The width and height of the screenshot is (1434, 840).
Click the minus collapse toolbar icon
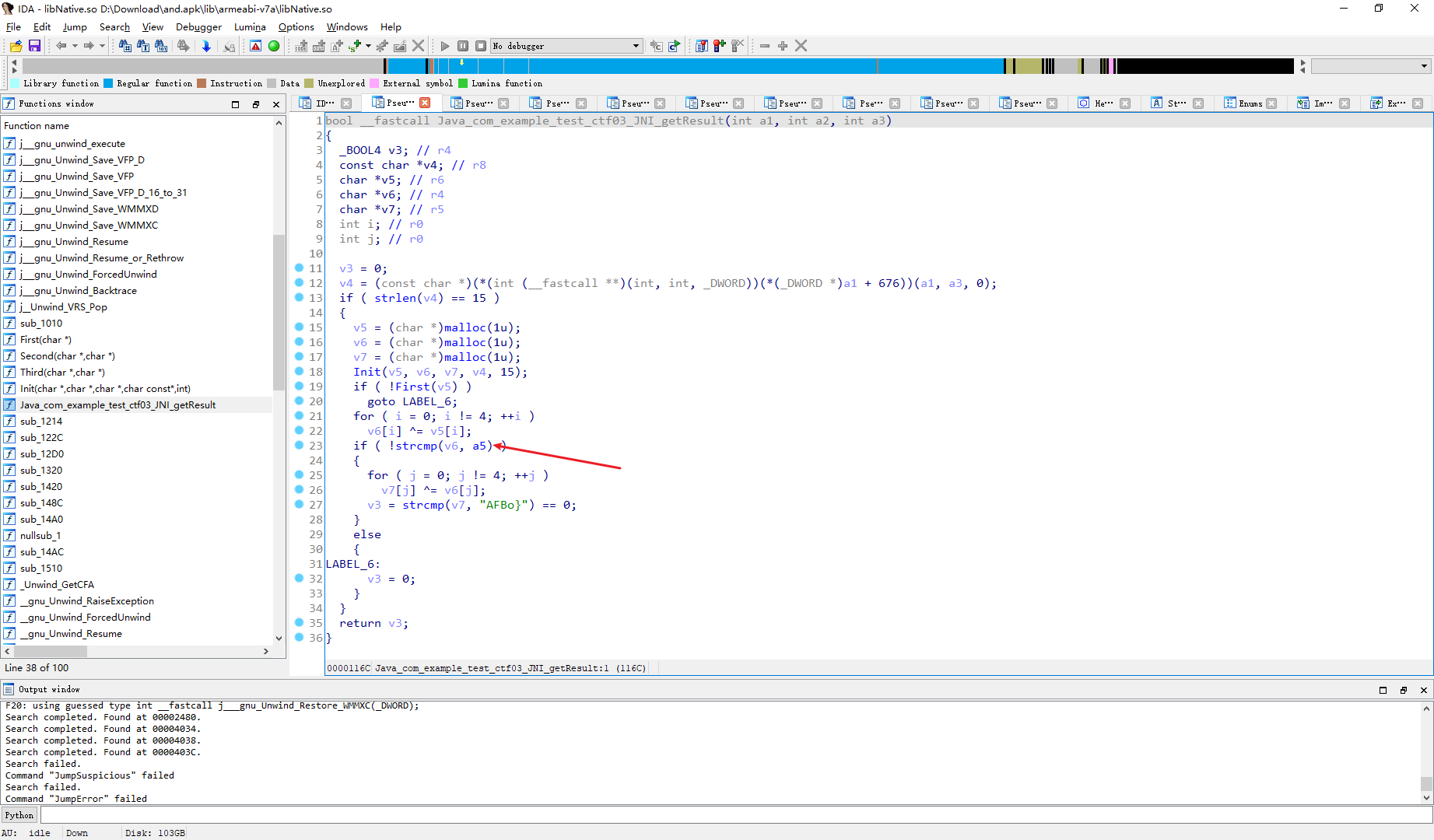coord(765,46)
